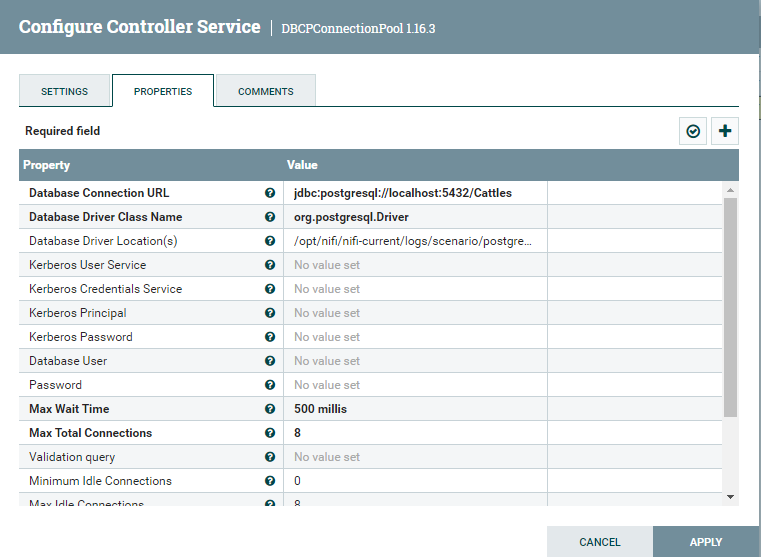
Task: Click the add property plus icon
Action: [x=725, y=131]
